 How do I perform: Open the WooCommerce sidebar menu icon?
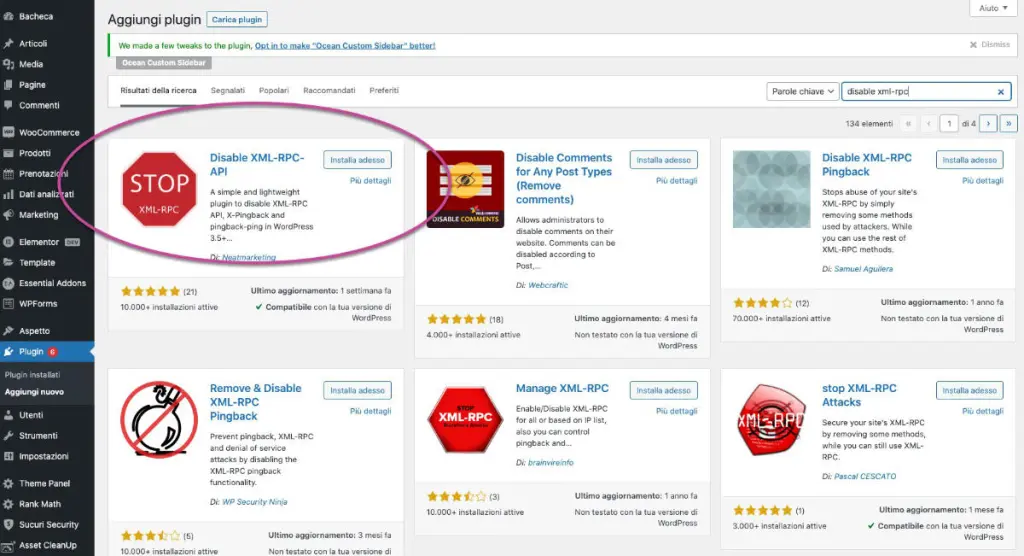tap(8, 132)
